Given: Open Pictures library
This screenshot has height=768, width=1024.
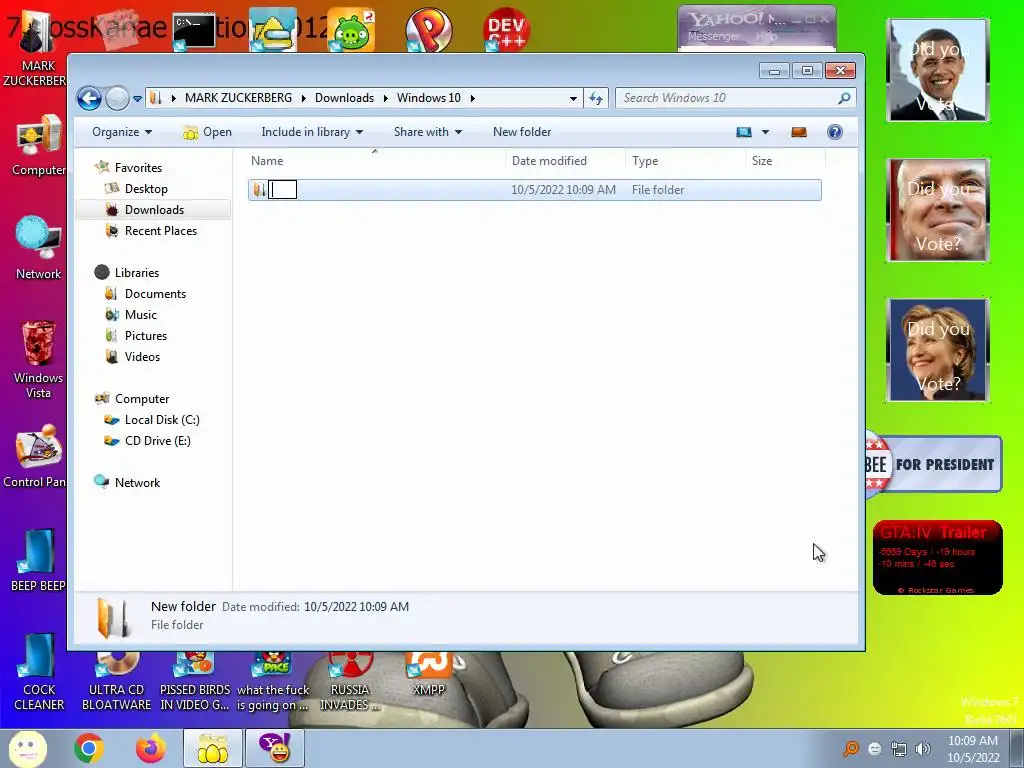Looking at the screenshot, I should (146, 336).
